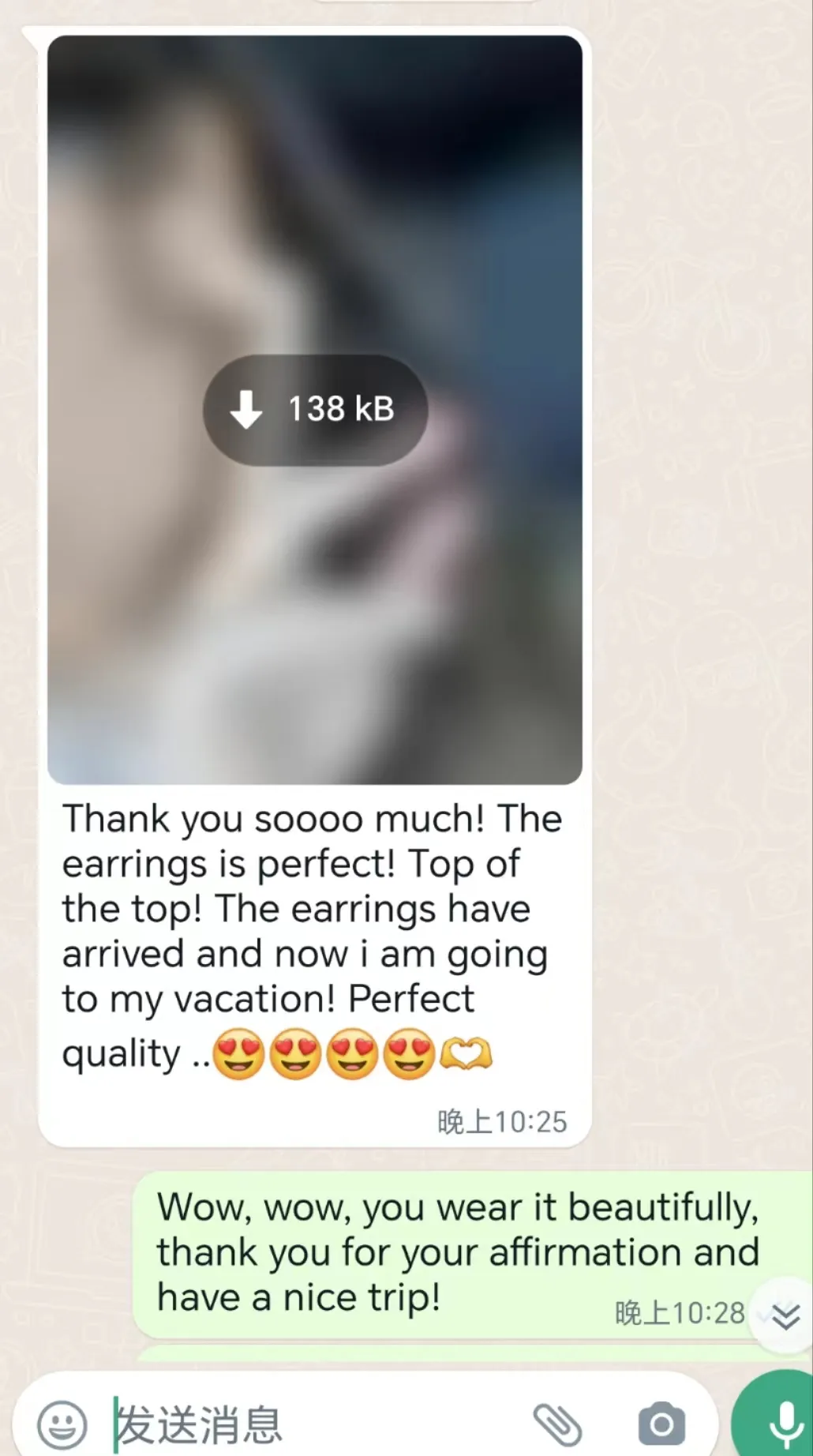Open the emoji picker smiley icon

click(x=62, y=1424)
